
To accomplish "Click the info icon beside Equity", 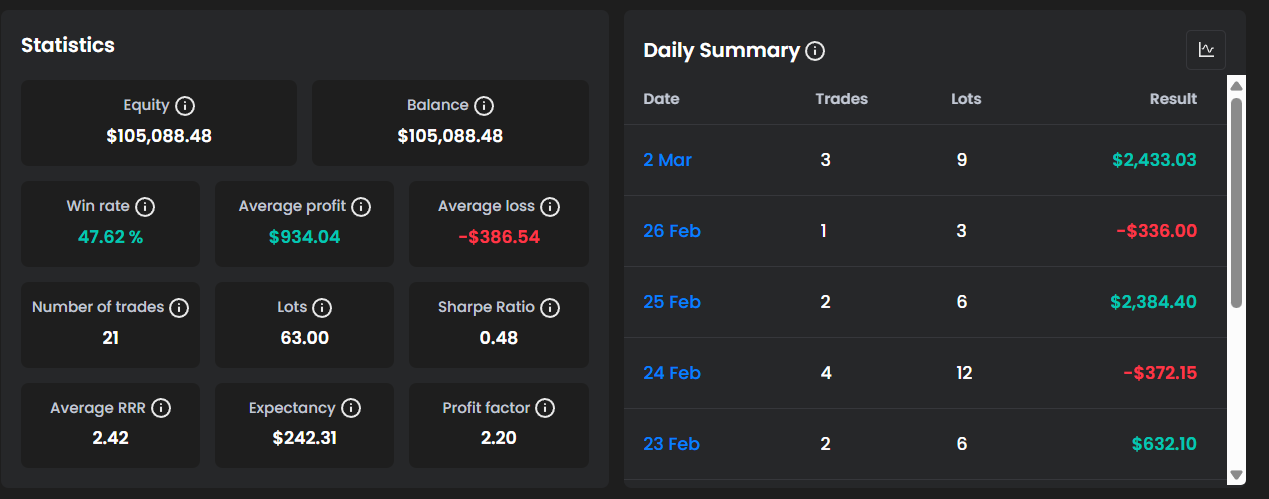I will point(185,105).
